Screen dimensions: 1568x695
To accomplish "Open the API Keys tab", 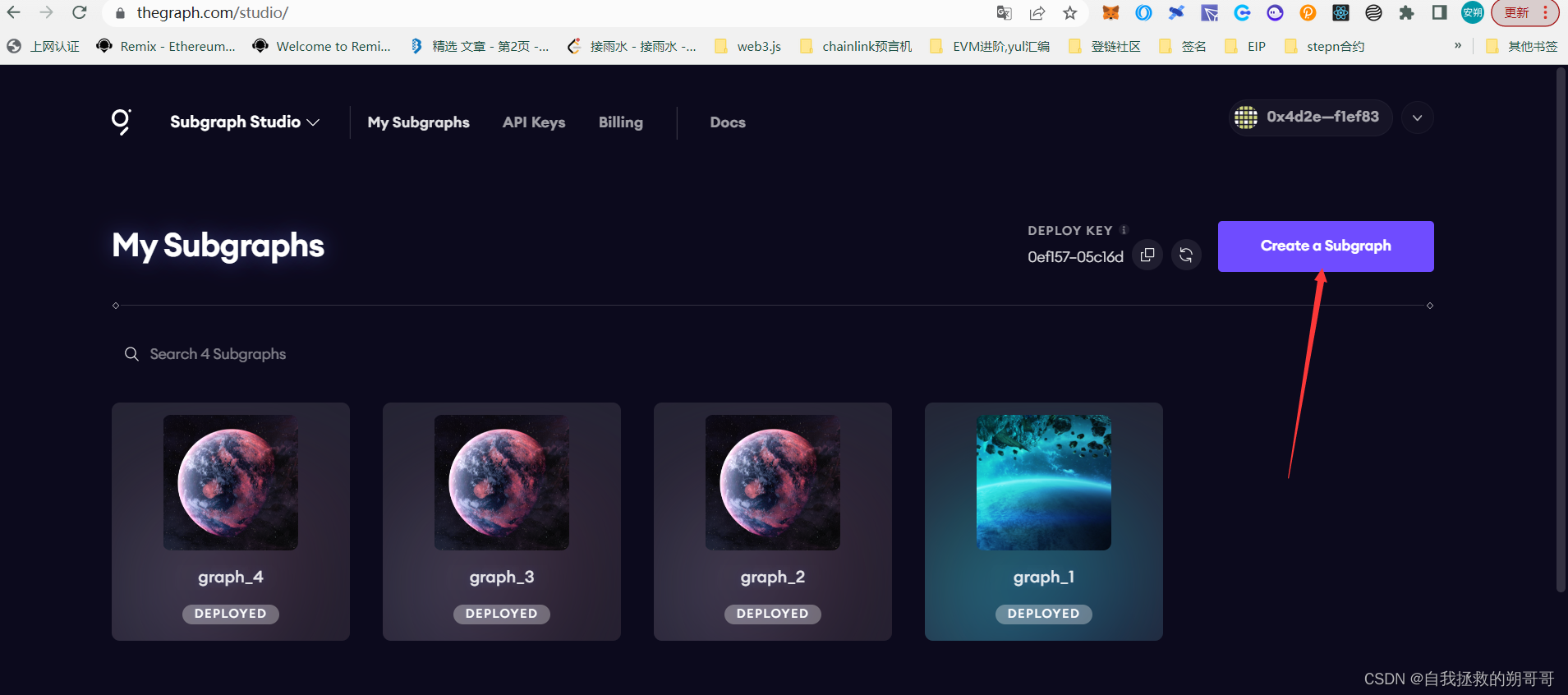I will pyautogui.click(x=534, y=122).
